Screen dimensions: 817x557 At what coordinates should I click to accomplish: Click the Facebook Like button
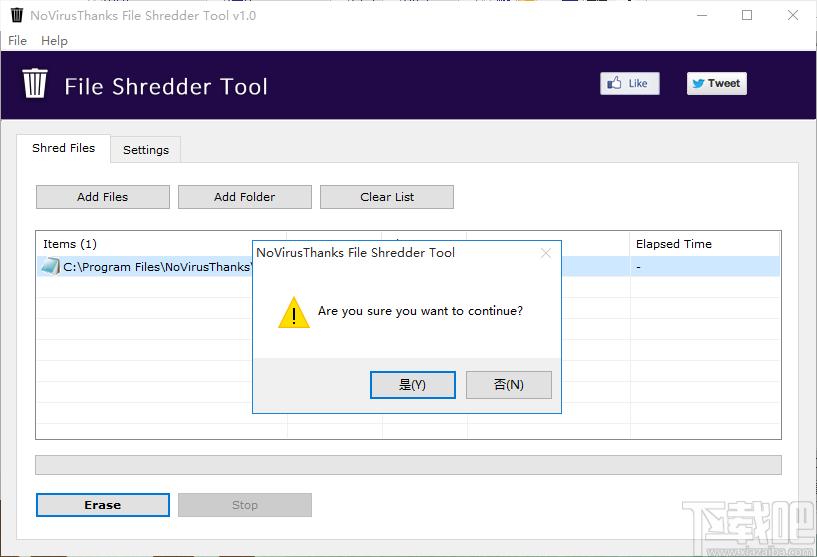click(x=629, y=83)
